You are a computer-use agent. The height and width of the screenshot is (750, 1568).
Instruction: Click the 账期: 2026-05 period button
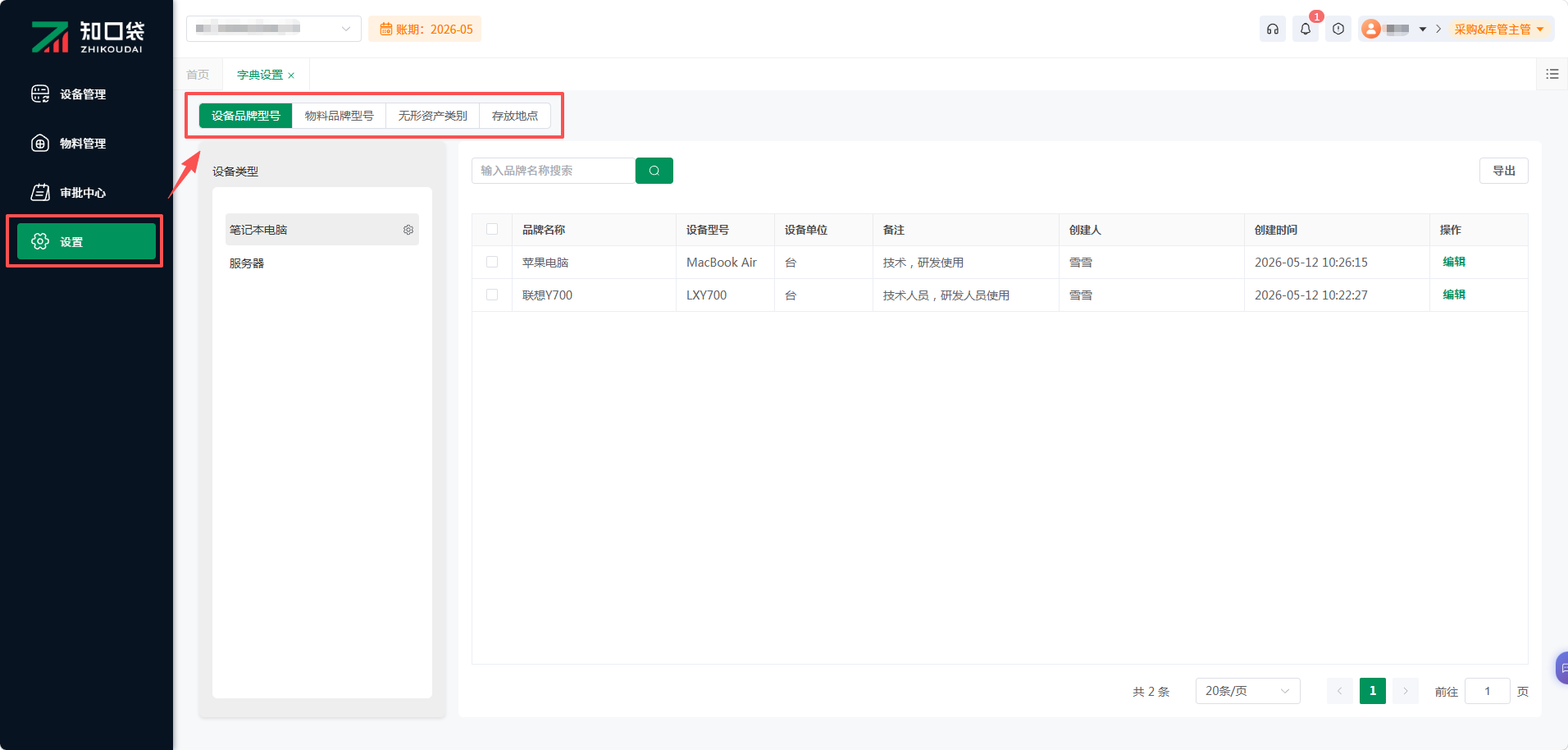425,29
